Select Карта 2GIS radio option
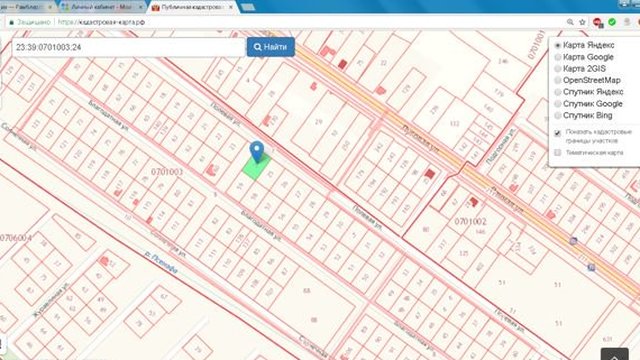 click(x=558, y=69)
